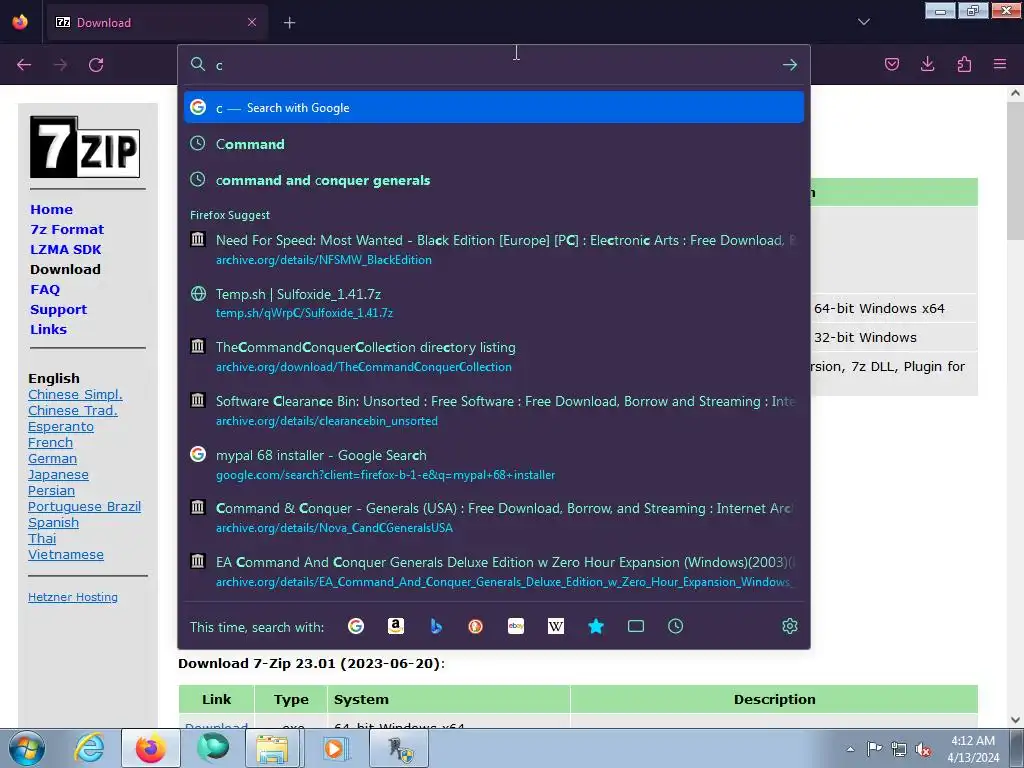This screenshot has height=768, width=1024.
Task: Switch language to Esperanto
Action: [61, 426]
